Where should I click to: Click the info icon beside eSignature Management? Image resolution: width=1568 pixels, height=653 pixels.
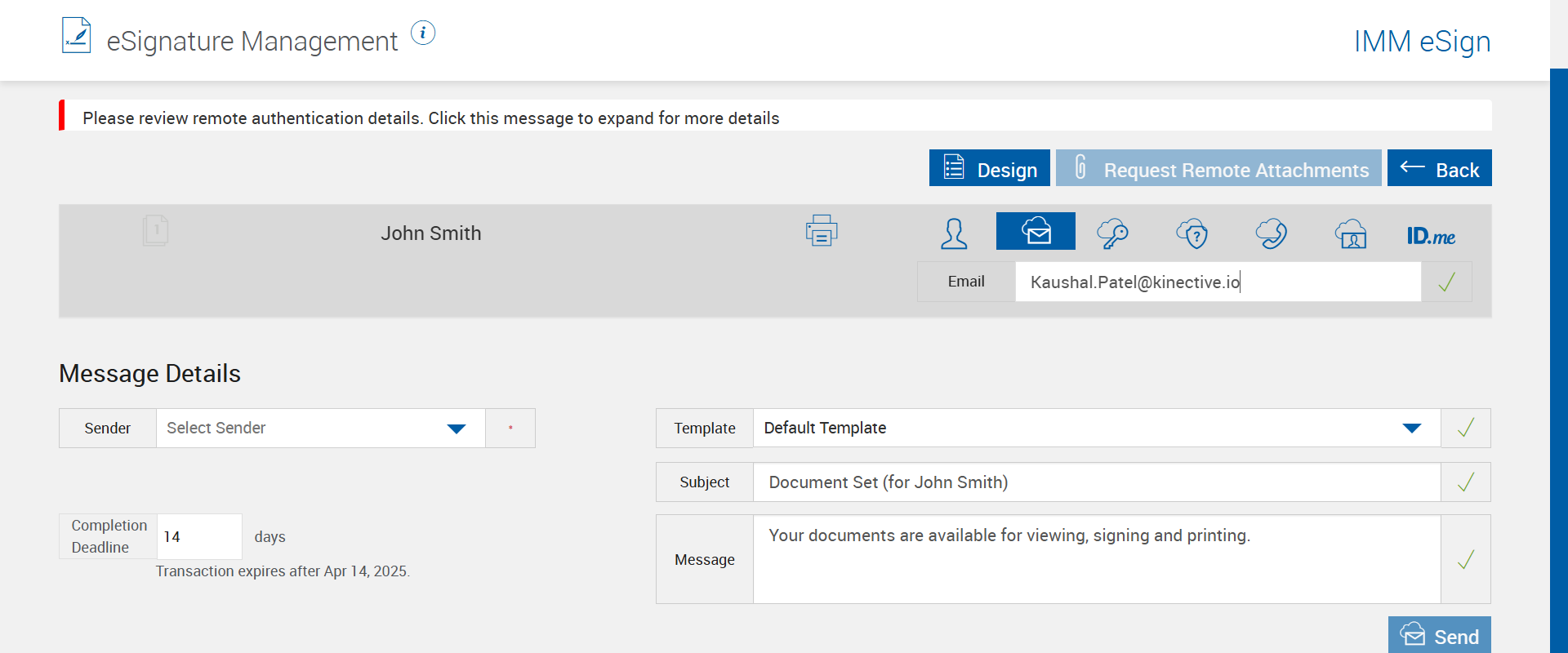[x=423, y=33]
